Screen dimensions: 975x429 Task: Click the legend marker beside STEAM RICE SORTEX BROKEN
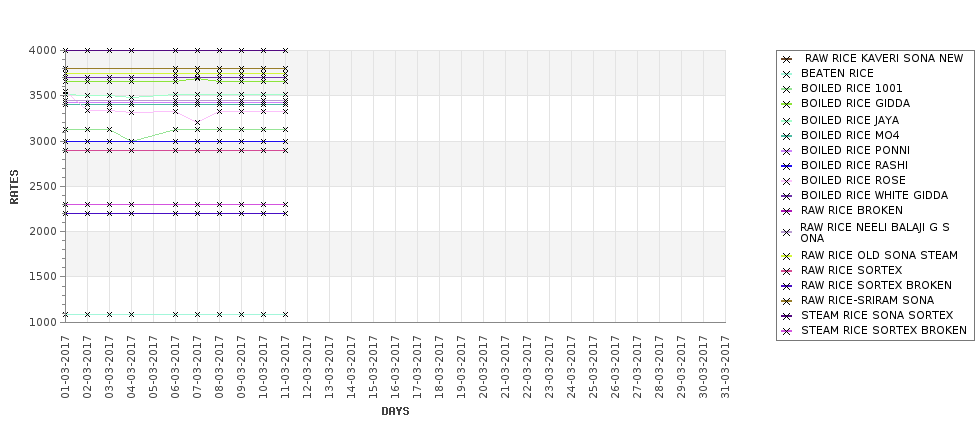[x=787, y=331]
